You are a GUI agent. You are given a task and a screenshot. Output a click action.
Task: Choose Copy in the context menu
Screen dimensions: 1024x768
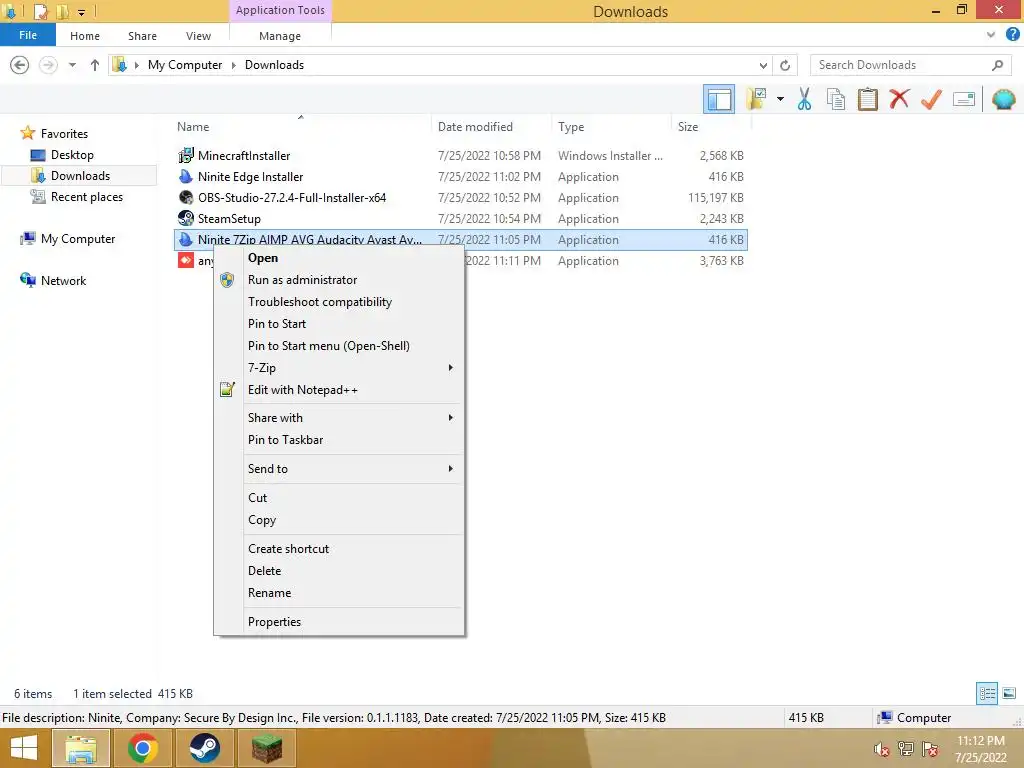tap(339, 520)
